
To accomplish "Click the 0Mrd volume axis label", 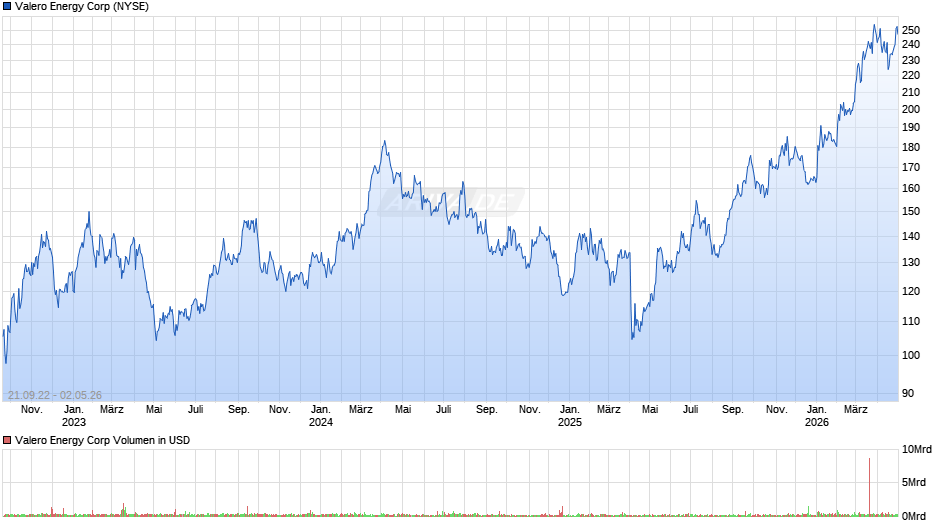I will click(914, 516).
